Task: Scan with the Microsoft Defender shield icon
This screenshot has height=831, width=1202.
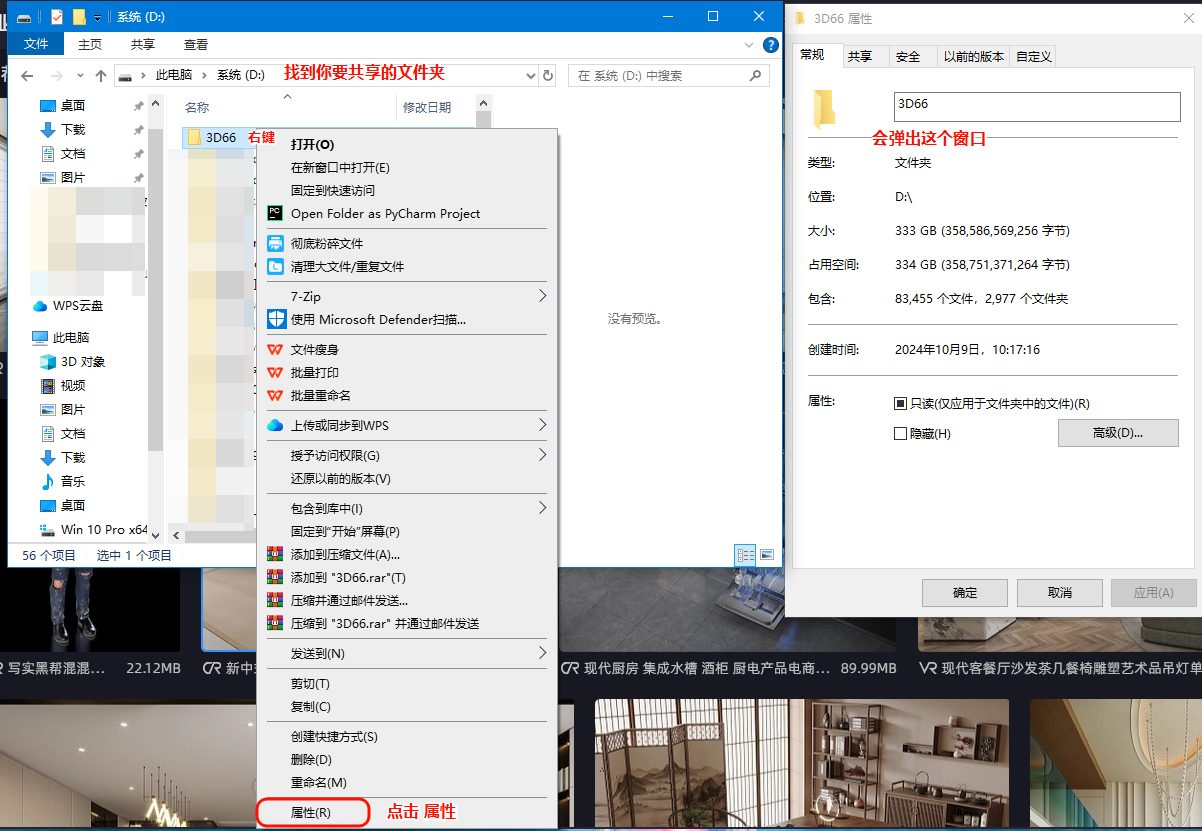Action: [x=276, y=320]
